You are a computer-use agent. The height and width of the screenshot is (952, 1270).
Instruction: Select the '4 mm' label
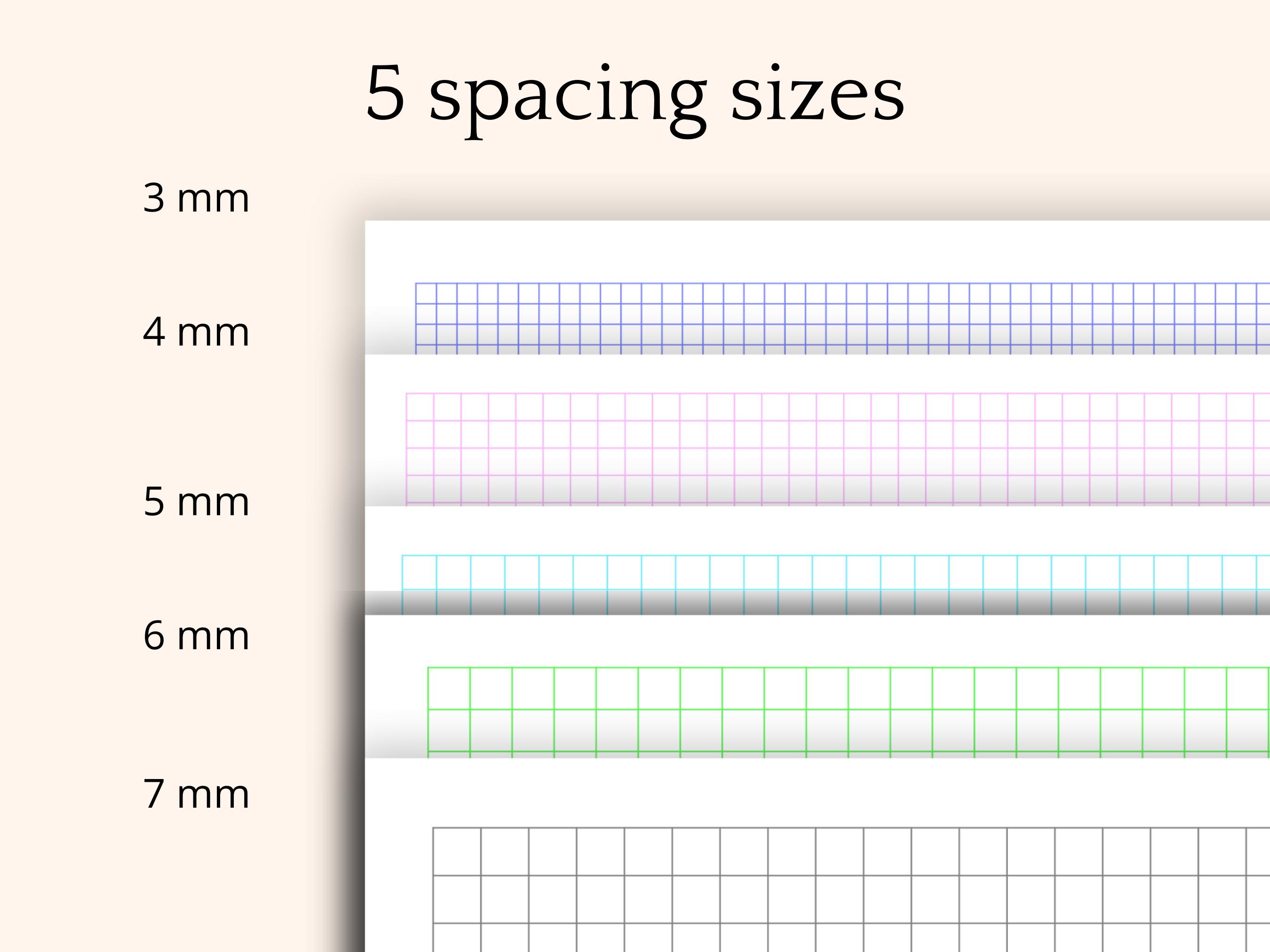196,332
